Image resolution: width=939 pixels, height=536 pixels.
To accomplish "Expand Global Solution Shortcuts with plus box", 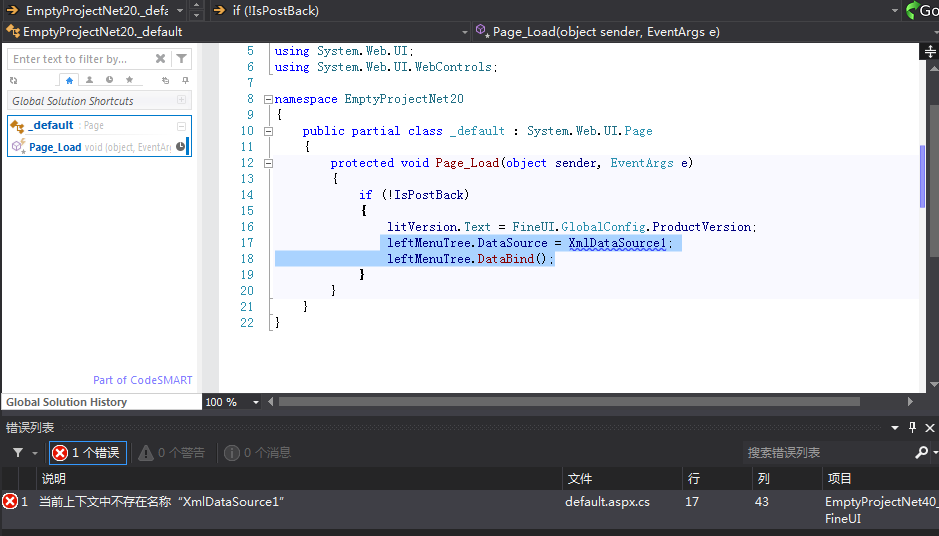I will tap(181, 100).
